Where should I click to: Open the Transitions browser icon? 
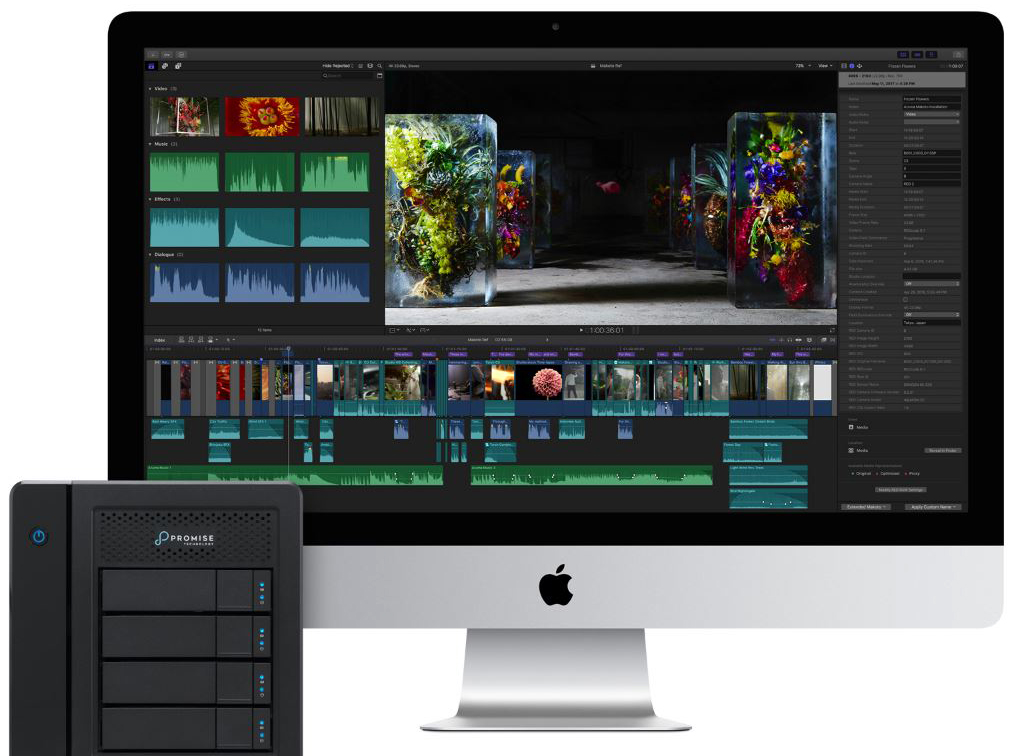[x=832, y=340]
